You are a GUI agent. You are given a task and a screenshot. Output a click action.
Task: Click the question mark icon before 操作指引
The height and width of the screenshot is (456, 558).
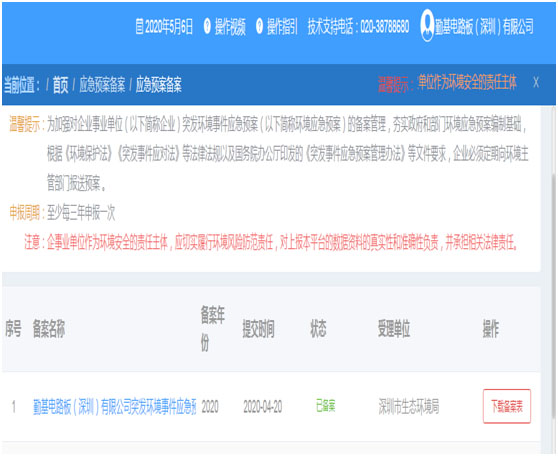(x=259, y=26)
